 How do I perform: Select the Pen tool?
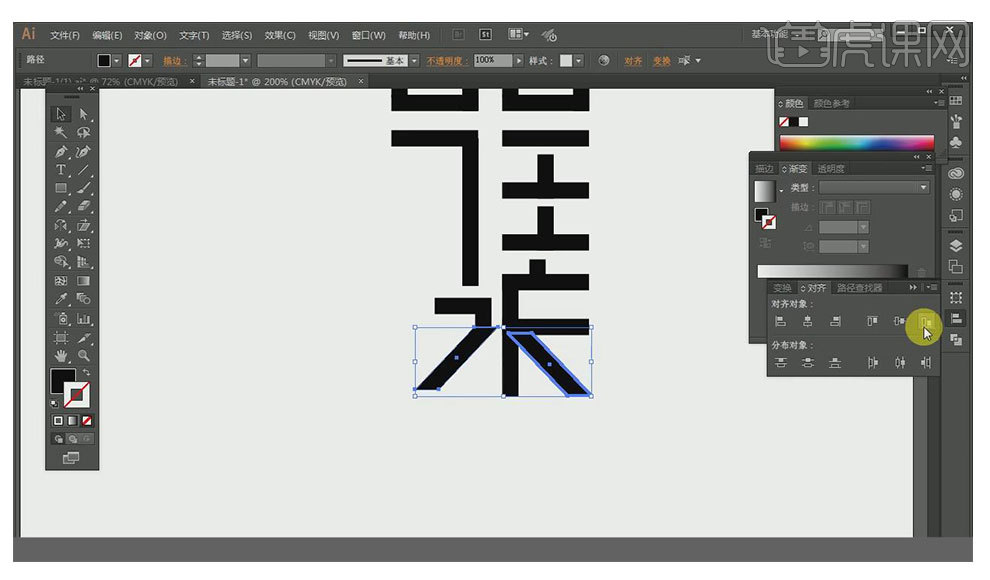[61, 152]
